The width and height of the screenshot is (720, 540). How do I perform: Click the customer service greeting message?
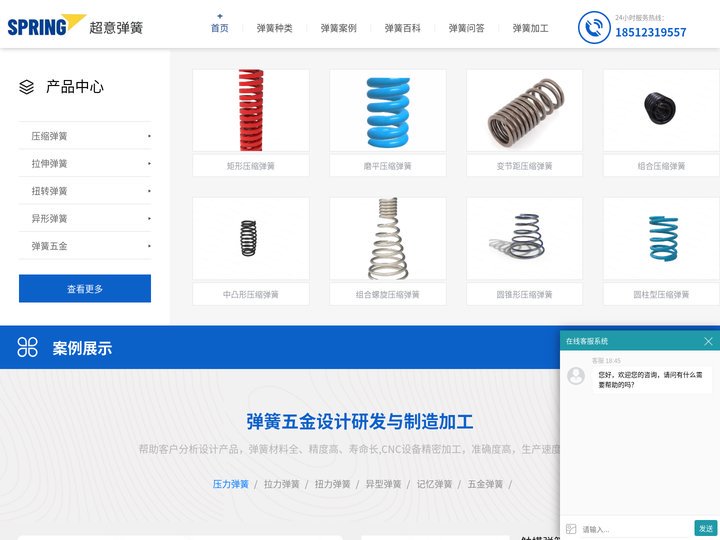click(650, 380)
